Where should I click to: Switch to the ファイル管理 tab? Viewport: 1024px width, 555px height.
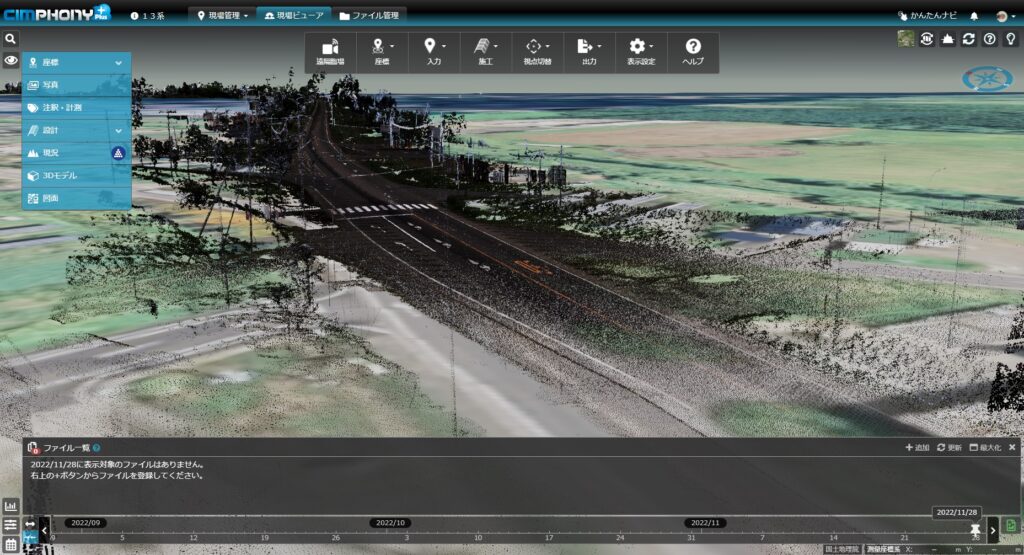tap(369, 16)
